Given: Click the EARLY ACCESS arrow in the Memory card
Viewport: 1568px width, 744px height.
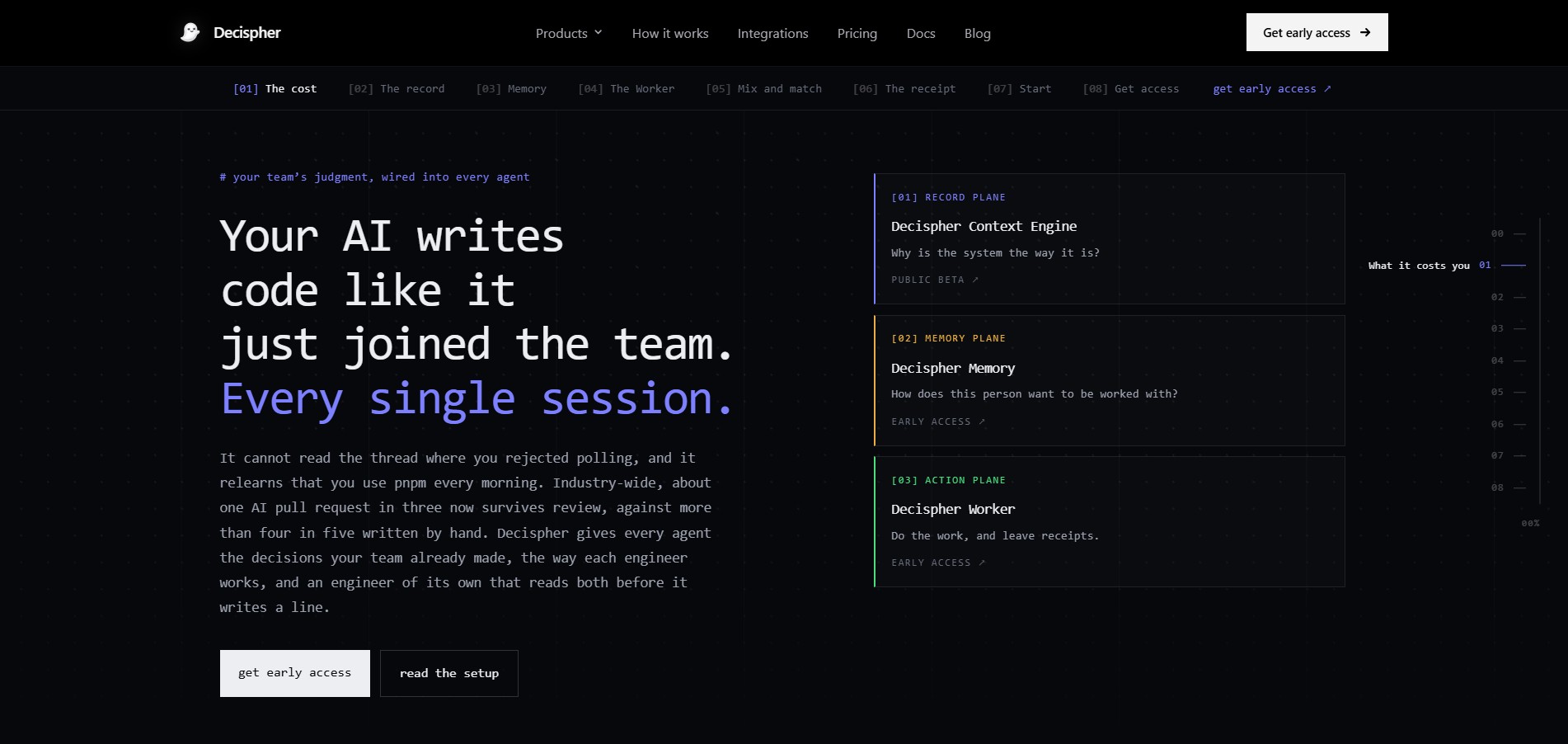Looking at the screenshot, I should click(982, 421).
